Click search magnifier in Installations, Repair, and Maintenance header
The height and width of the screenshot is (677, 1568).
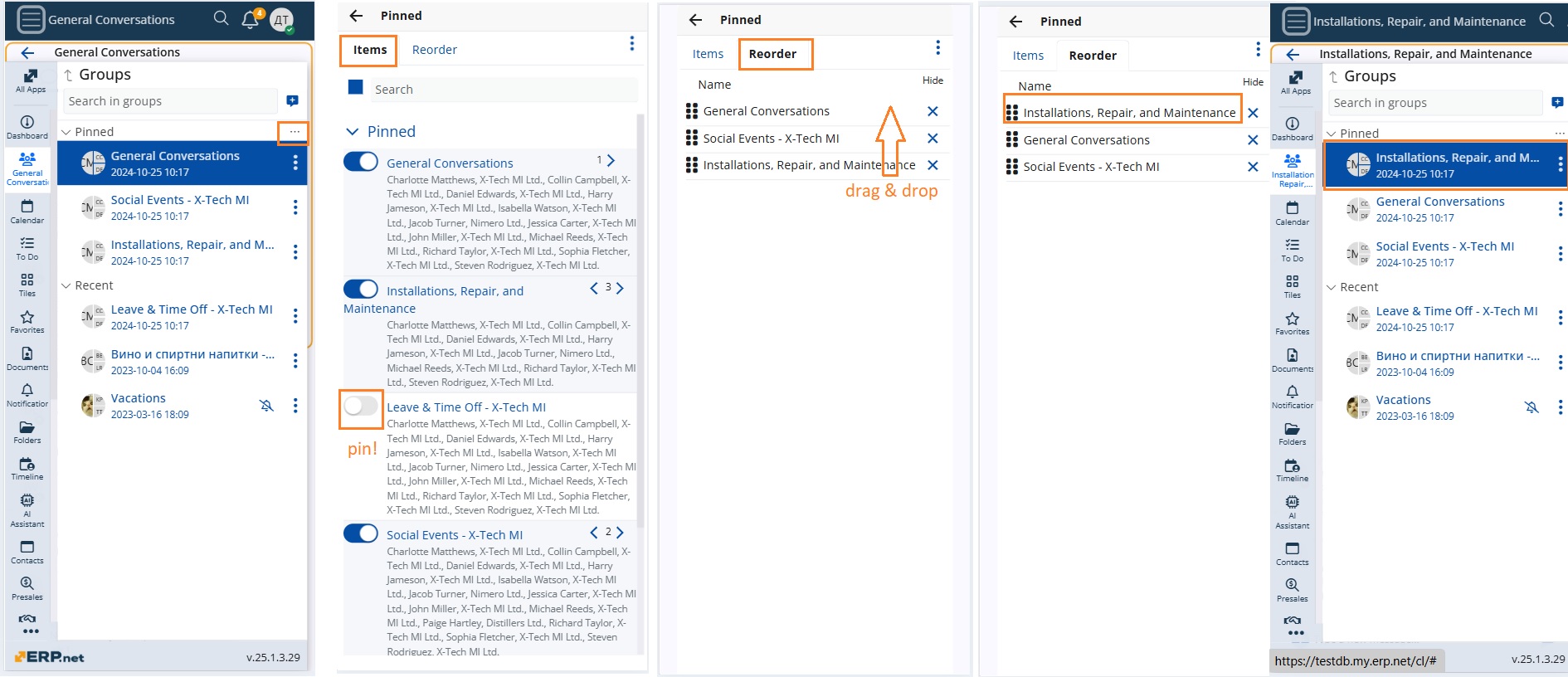(x=1546, y=20)
